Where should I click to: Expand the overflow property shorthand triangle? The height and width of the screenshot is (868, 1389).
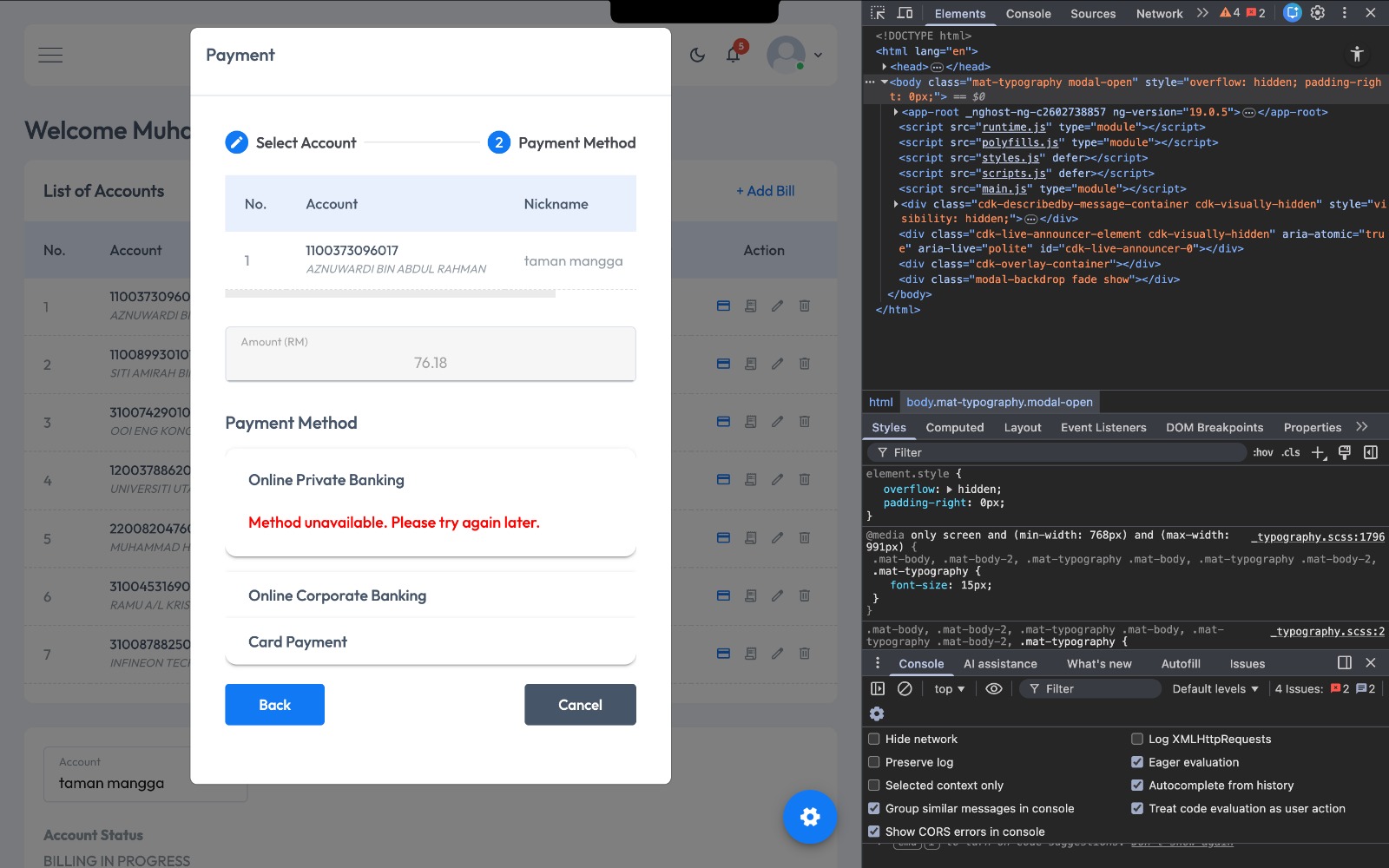[x=949, y=490]
